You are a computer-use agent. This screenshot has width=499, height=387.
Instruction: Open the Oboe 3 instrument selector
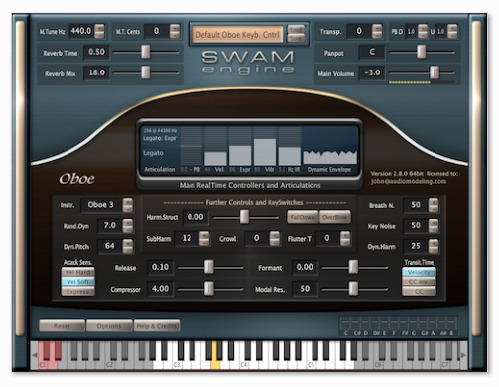pos(101,205)
